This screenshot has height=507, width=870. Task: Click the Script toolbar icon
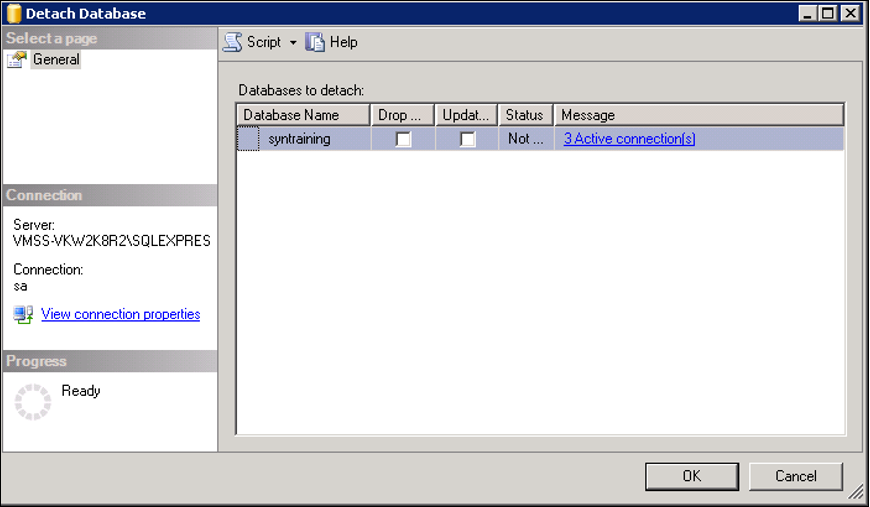pyautogui.click(x=232, y=42)
